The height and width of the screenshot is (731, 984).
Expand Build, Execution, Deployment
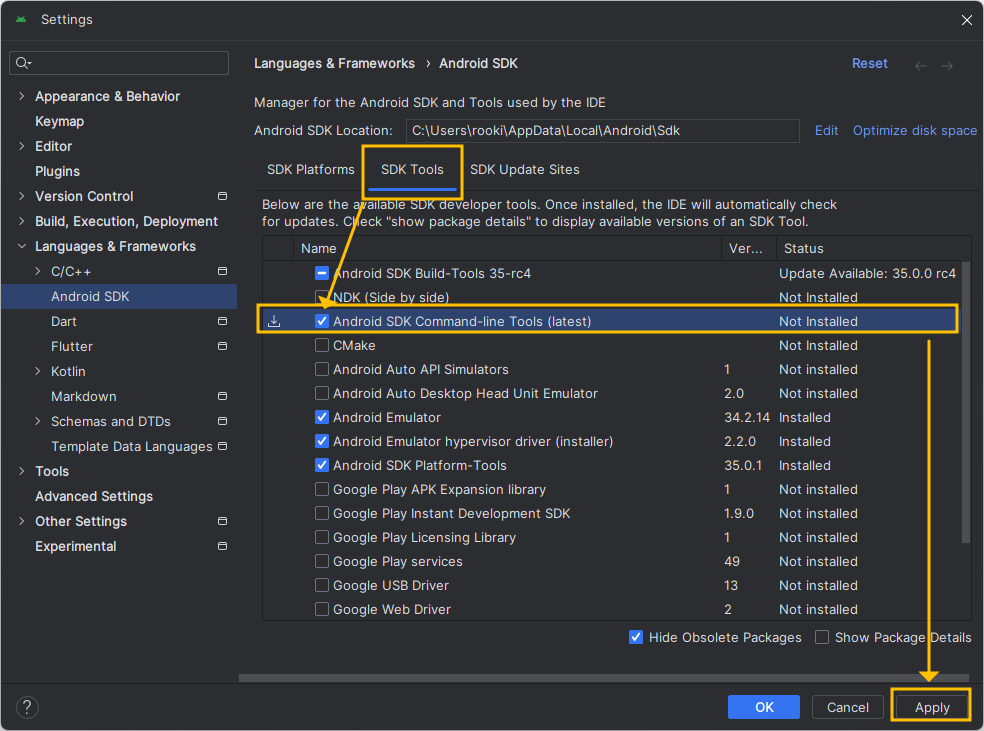point(22,221)
